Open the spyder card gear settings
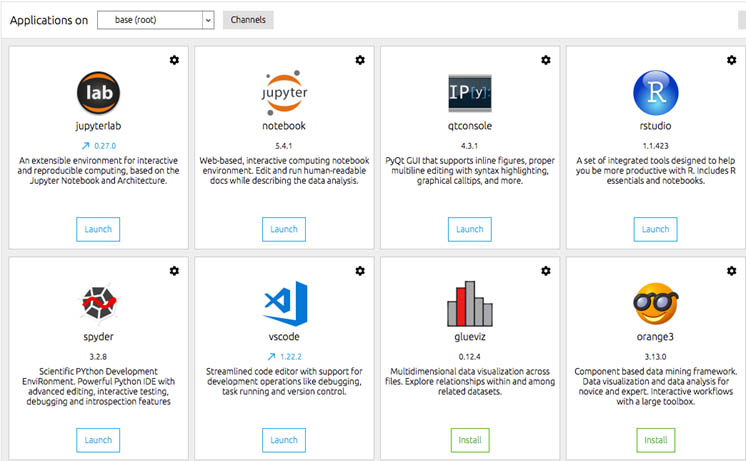Screen dimensions: 746x461 click(174, 271)
